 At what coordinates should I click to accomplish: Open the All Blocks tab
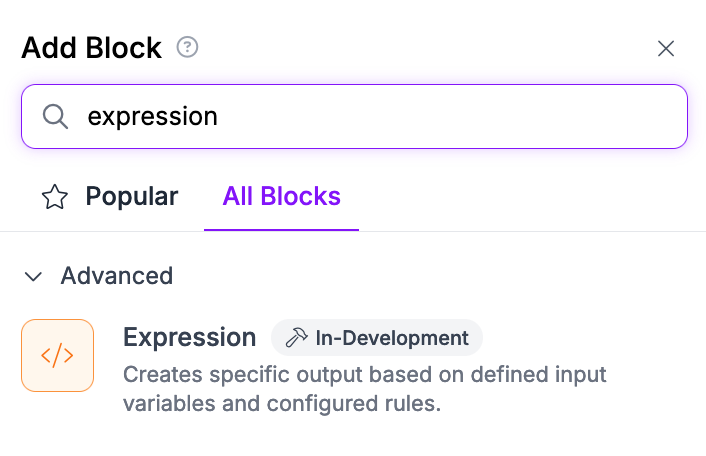[x=281, y=196]
